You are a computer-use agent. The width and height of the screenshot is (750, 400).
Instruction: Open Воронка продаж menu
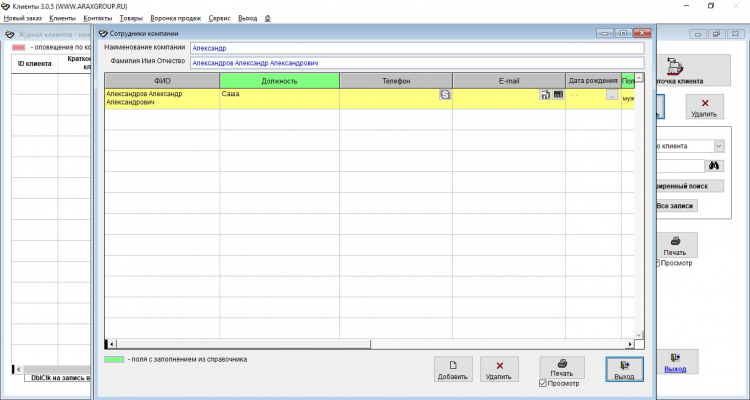click(176, 18)
